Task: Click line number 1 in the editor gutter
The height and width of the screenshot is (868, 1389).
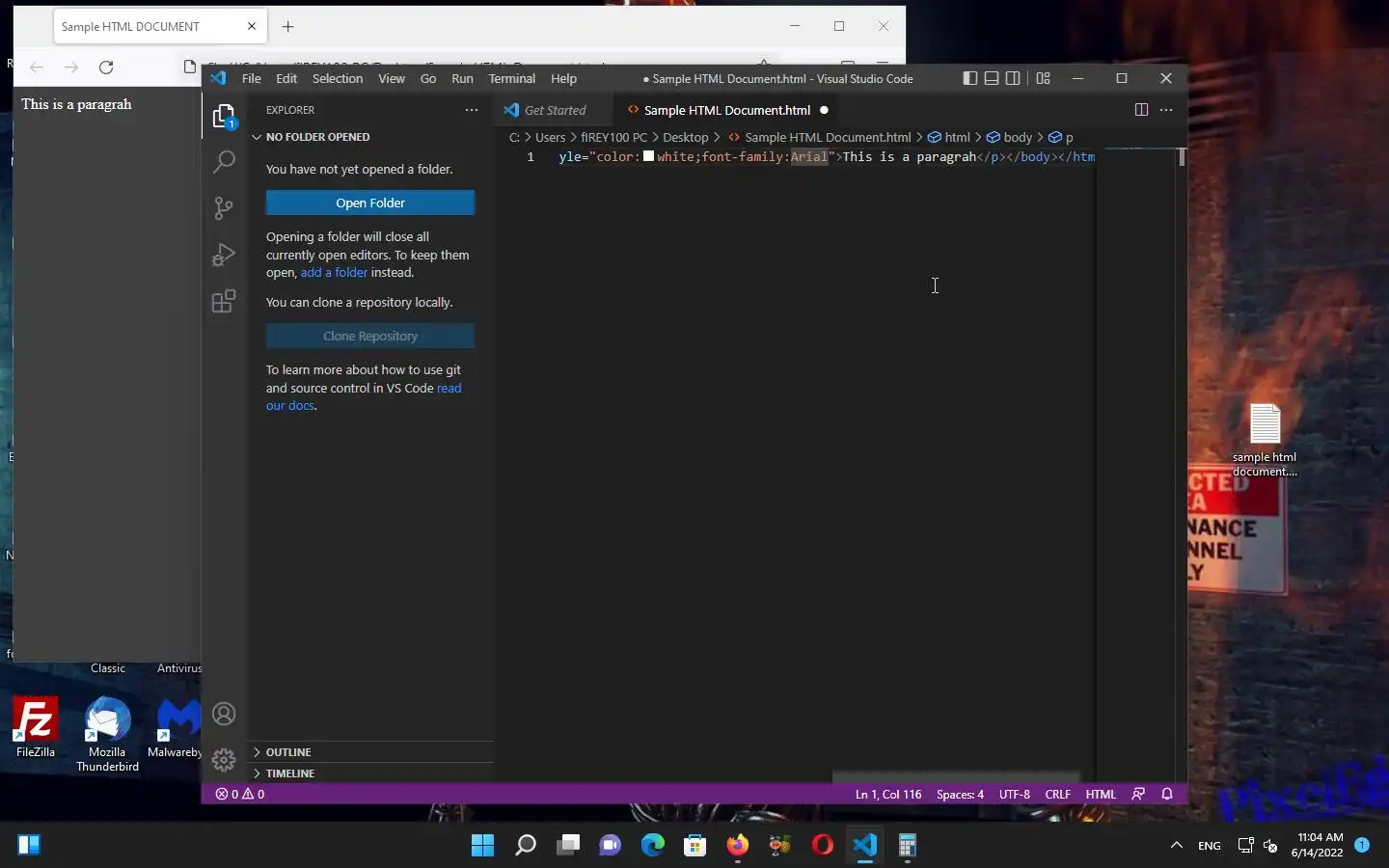Action: point(530,156)
